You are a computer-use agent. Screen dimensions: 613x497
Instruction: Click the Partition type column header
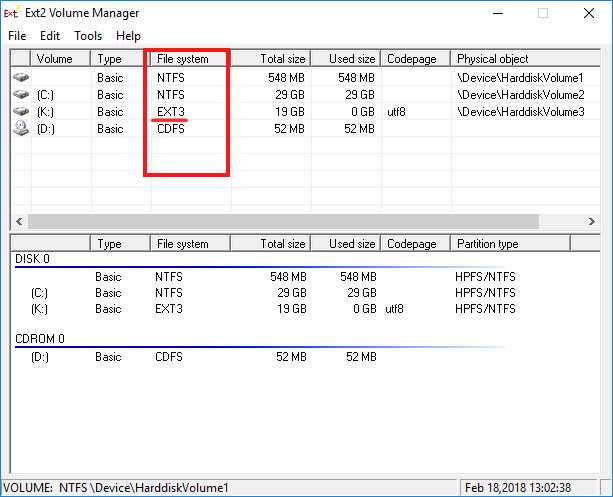coord(511,244)
